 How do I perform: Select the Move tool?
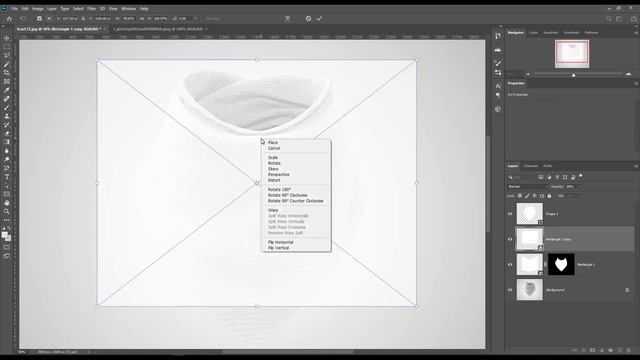tap(7, 38)
